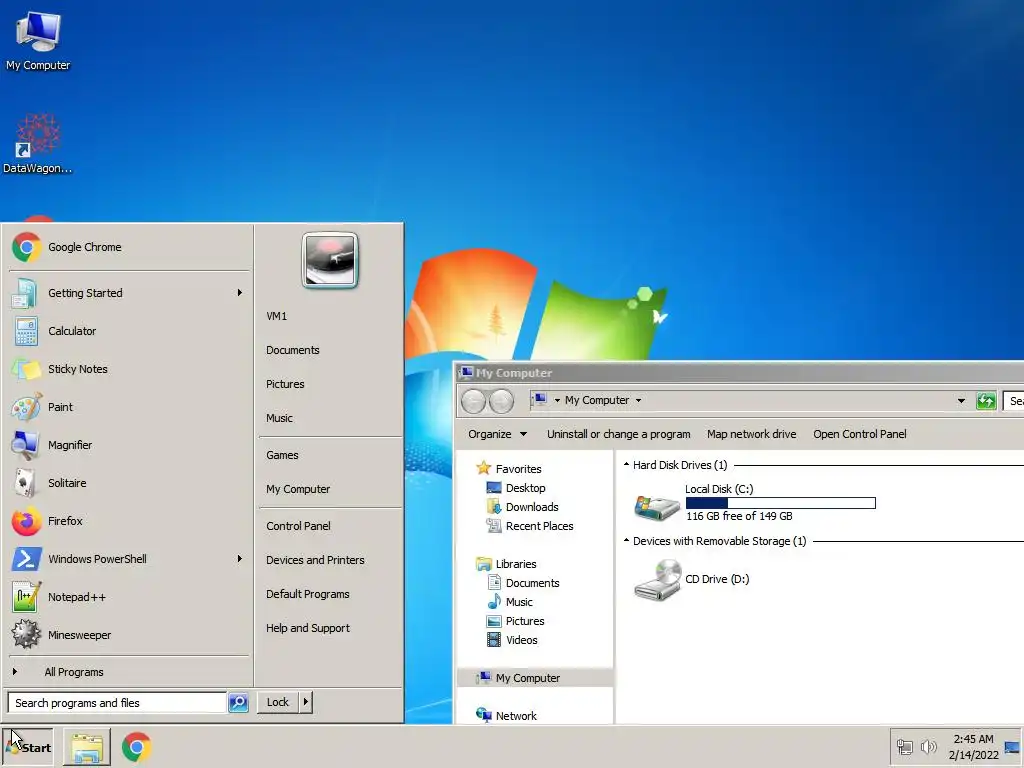
Task: Click Local Disk C: usage bar
Action: click(780, 503)
